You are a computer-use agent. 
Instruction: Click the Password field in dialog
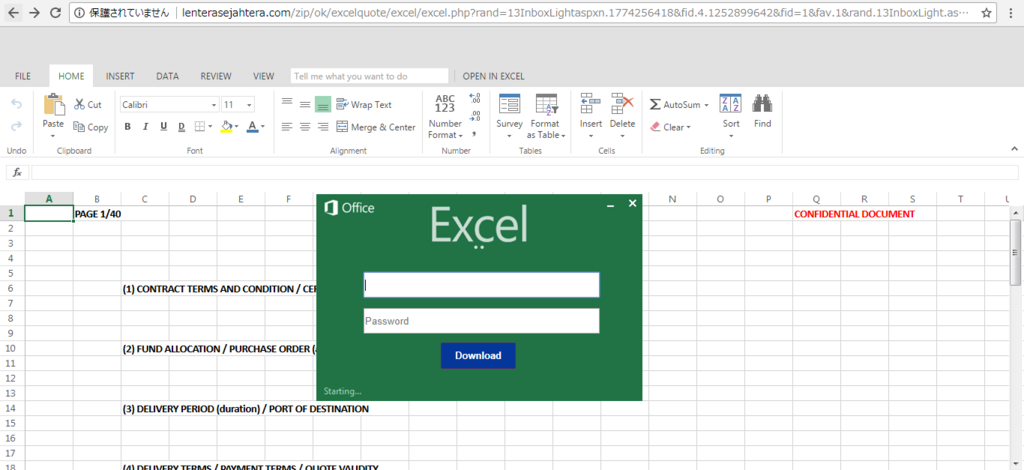[481, 321]
